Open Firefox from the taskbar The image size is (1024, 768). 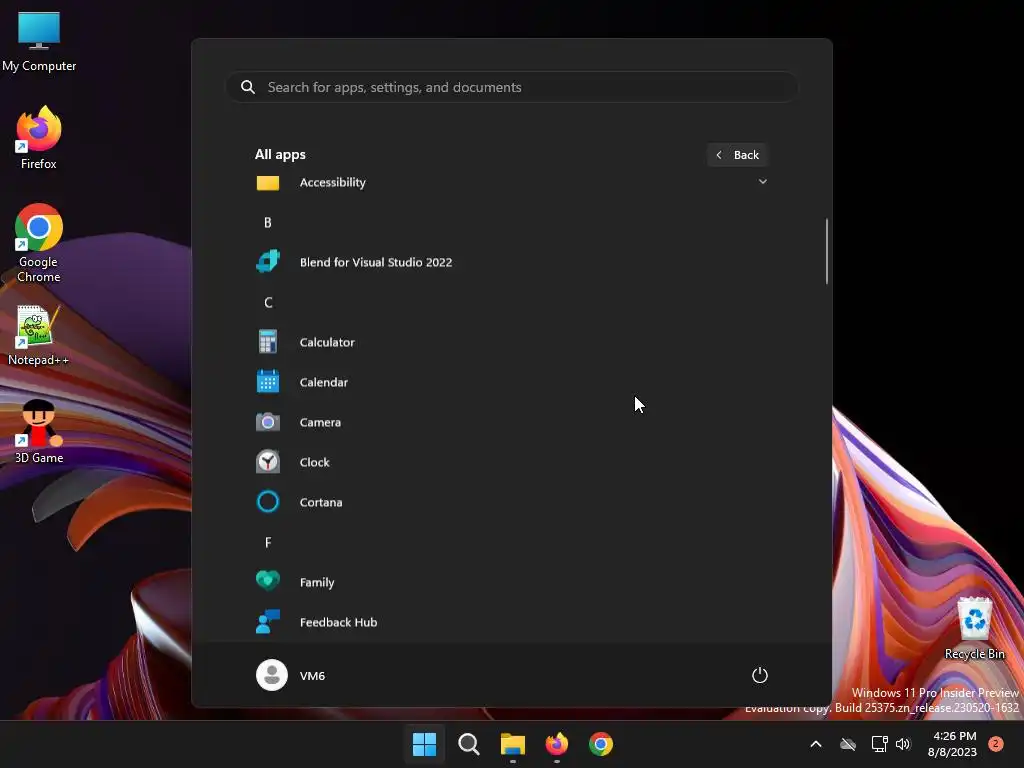tap(556, 744)
